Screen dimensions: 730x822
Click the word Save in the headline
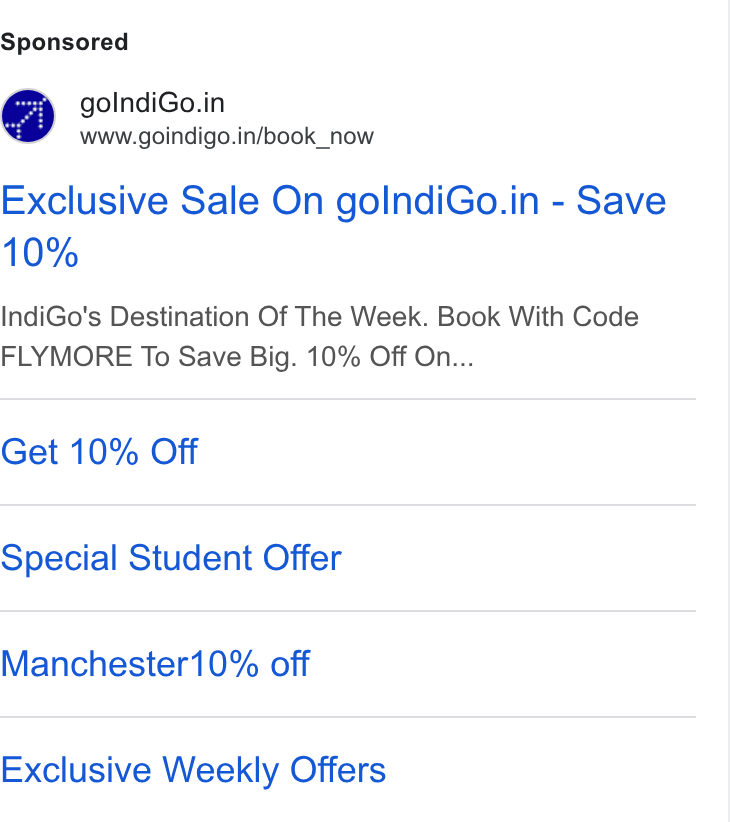coord(621,200)
